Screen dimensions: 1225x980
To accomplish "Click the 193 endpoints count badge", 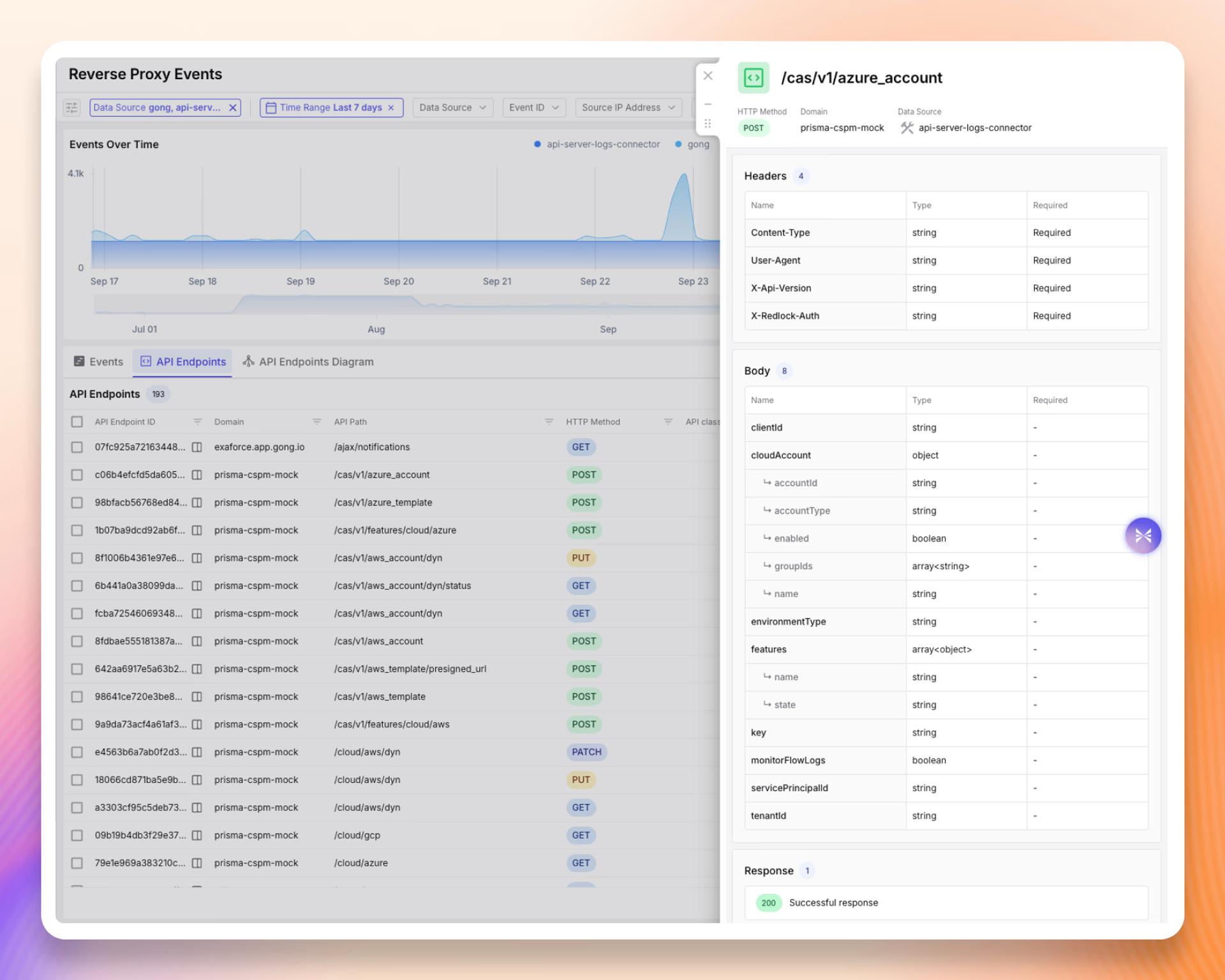I will [158, 394].
